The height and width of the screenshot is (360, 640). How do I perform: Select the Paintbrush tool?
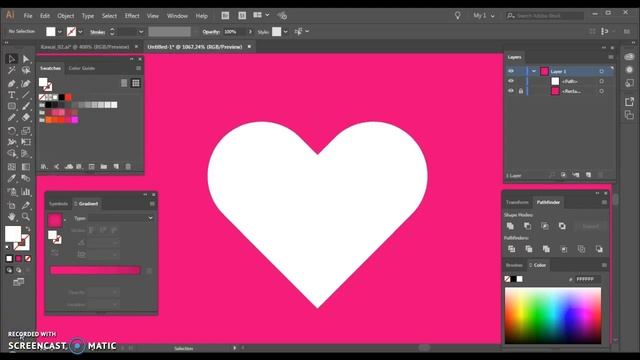click(26, 107)
